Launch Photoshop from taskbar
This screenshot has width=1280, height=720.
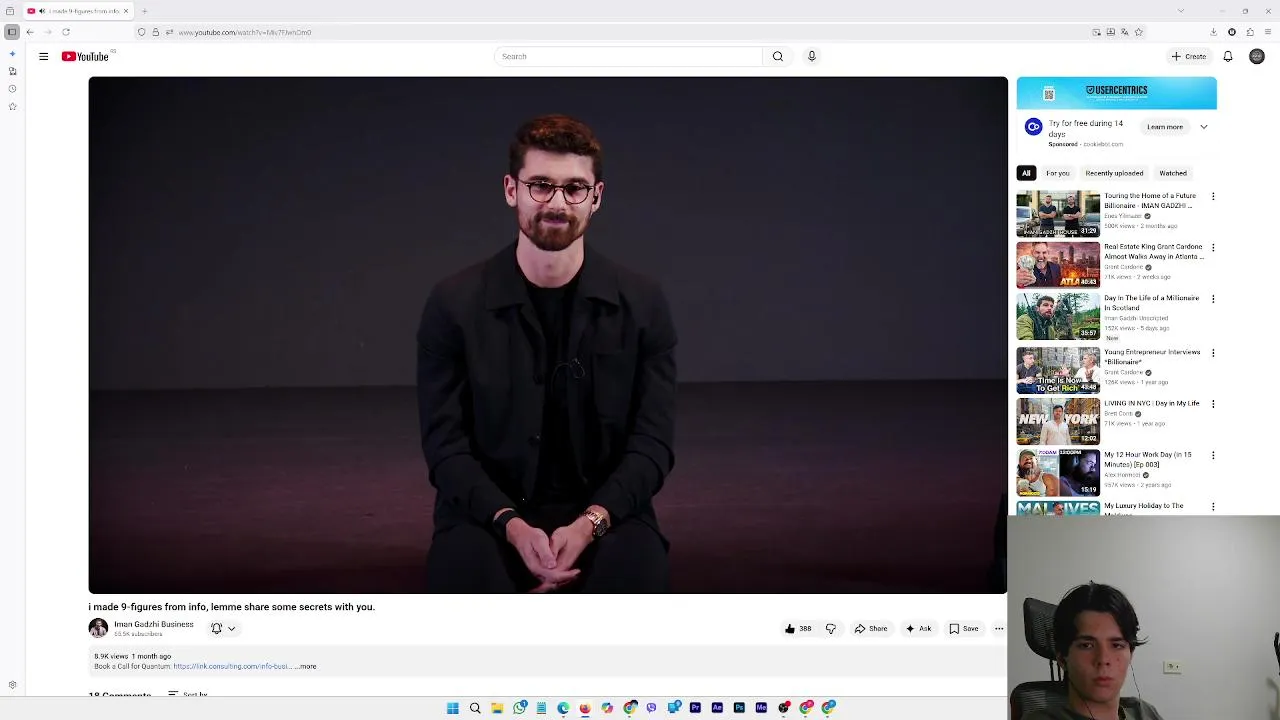tap(739, 708)
